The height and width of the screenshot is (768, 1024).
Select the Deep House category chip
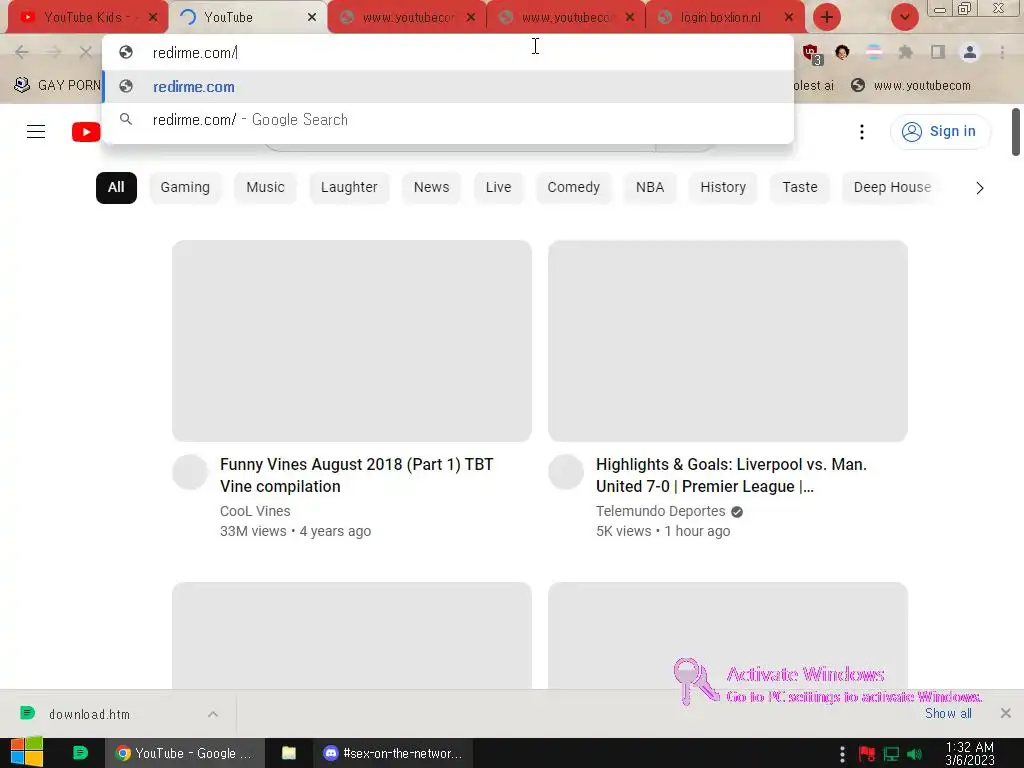pos(892,187)
